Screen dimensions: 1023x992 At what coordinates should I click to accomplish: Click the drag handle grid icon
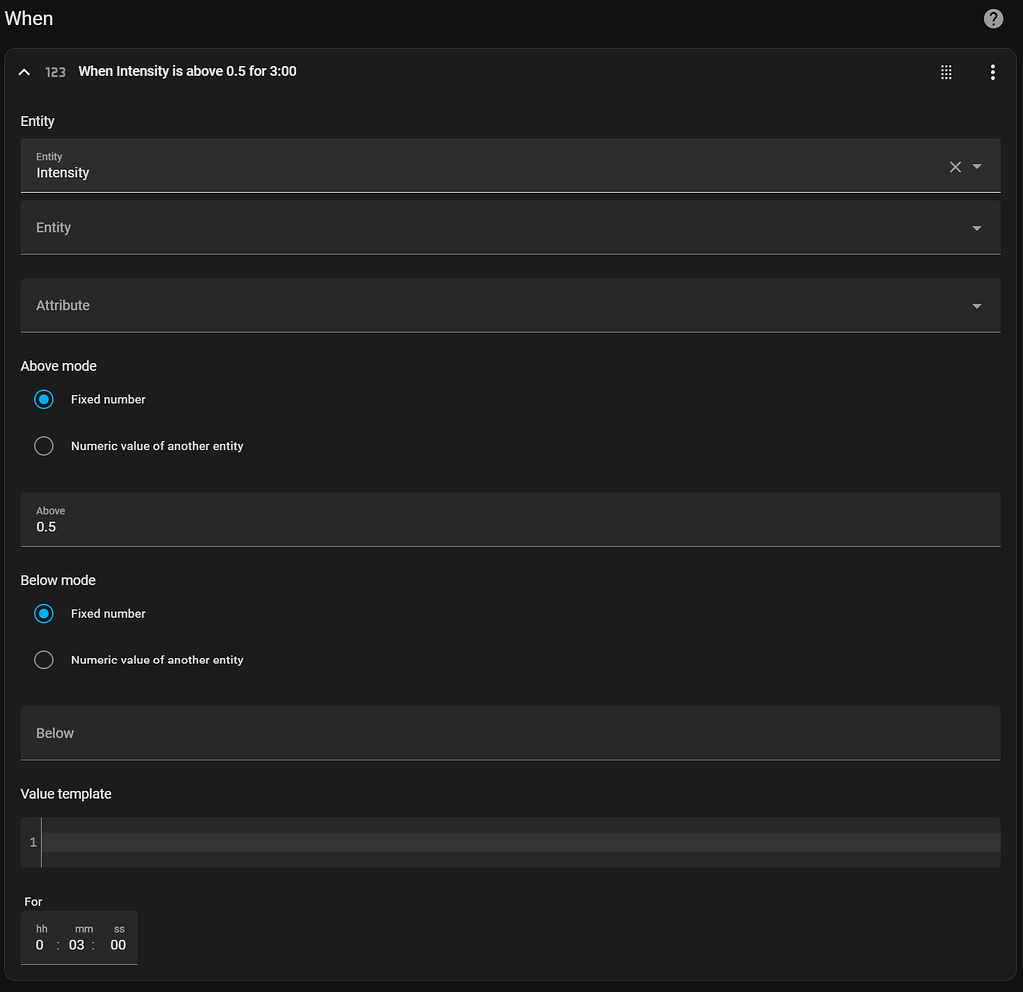[x=946, y=72]
